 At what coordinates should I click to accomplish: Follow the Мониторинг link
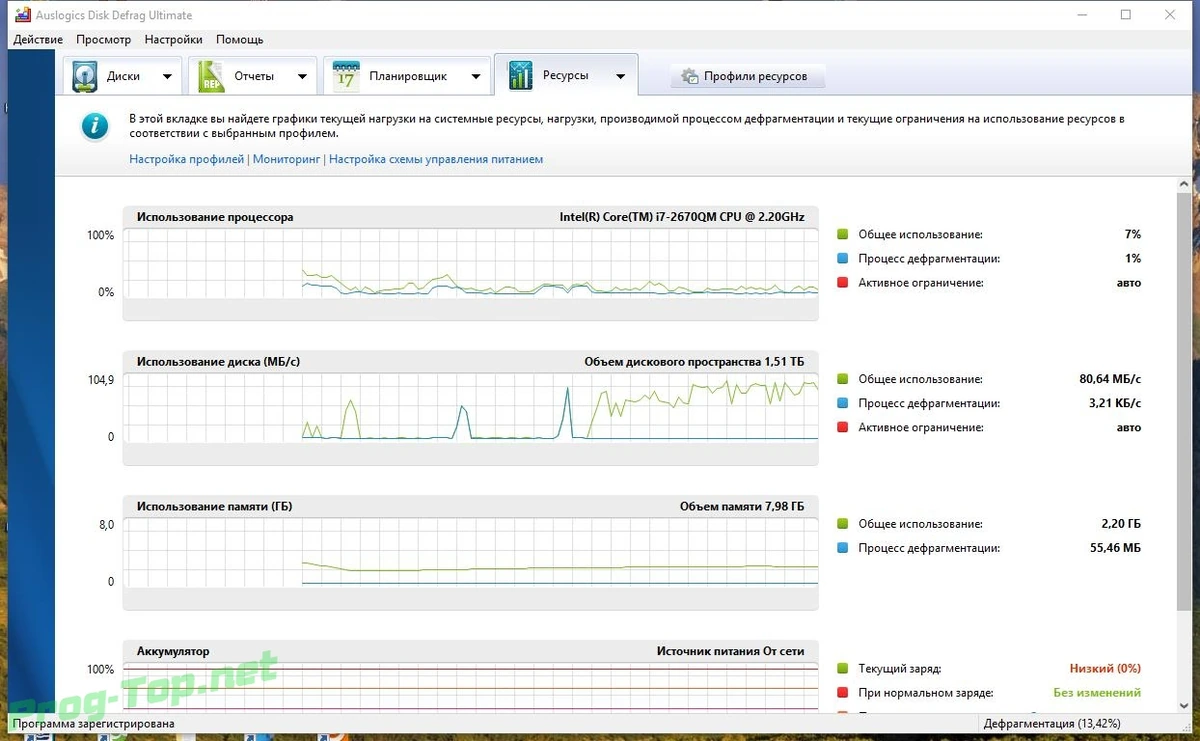pos(287,159)
